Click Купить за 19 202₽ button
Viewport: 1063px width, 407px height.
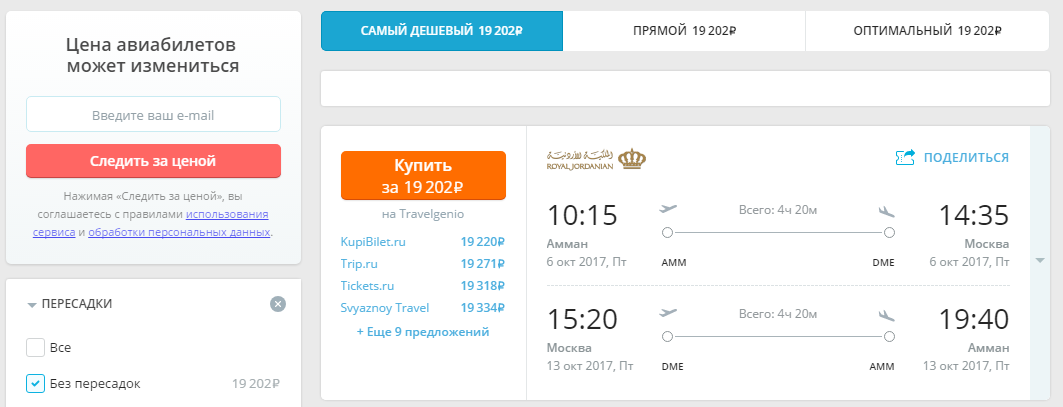click(x=423, y=176)
